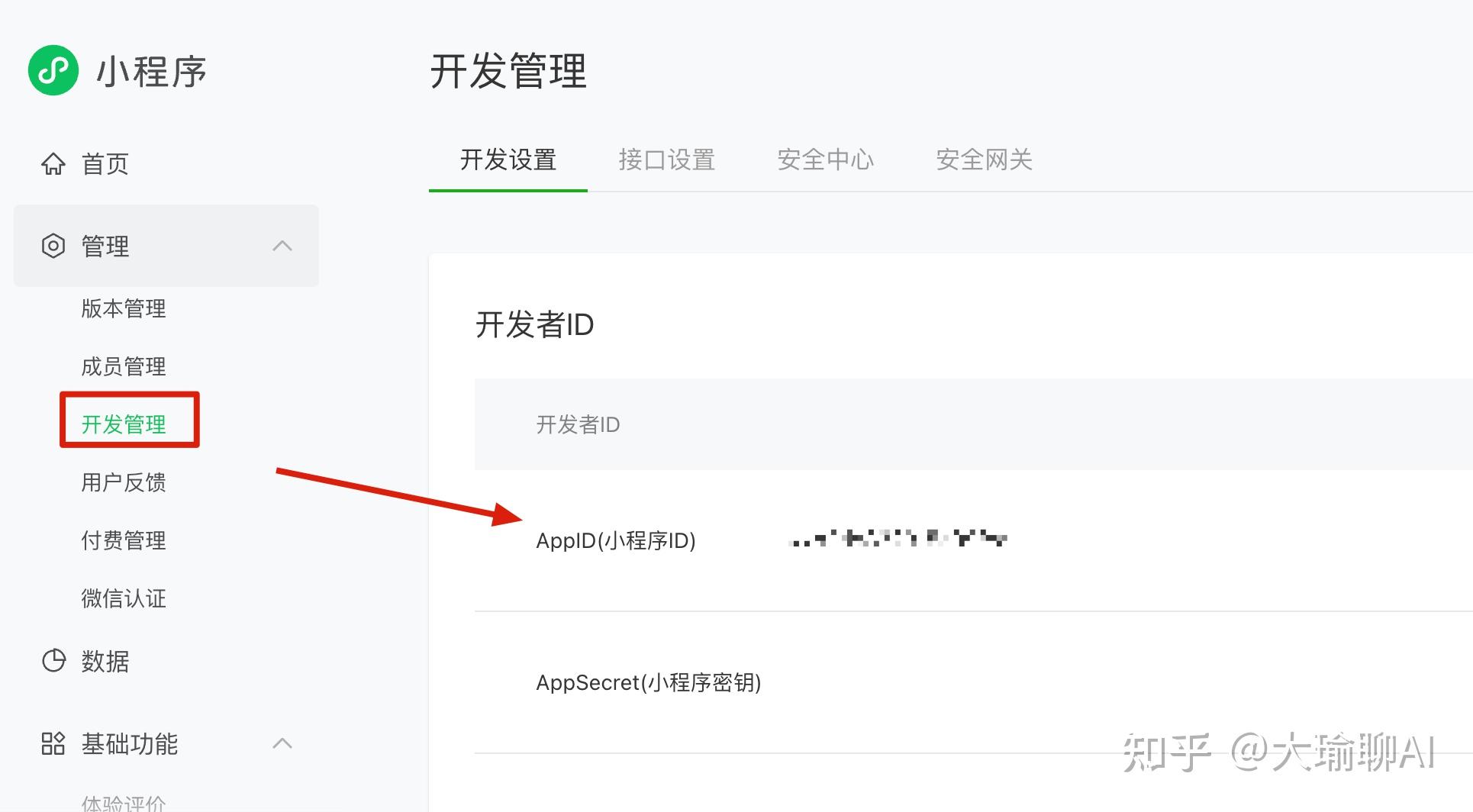Collapse the 管理 section chevron
1473x812 pixels.
[282, 246]
